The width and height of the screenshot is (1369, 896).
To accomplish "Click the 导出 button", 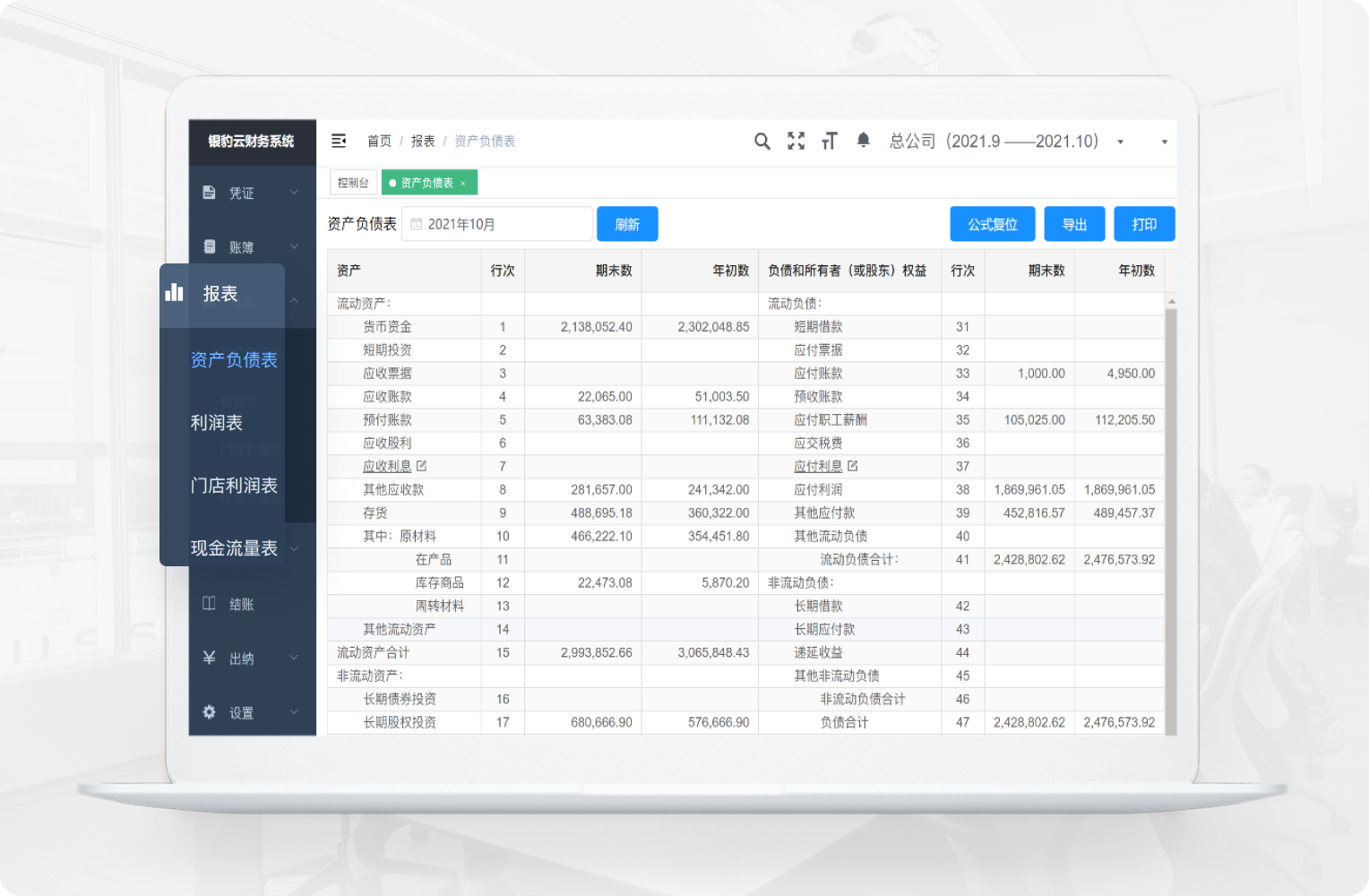I will [1074, 224].
